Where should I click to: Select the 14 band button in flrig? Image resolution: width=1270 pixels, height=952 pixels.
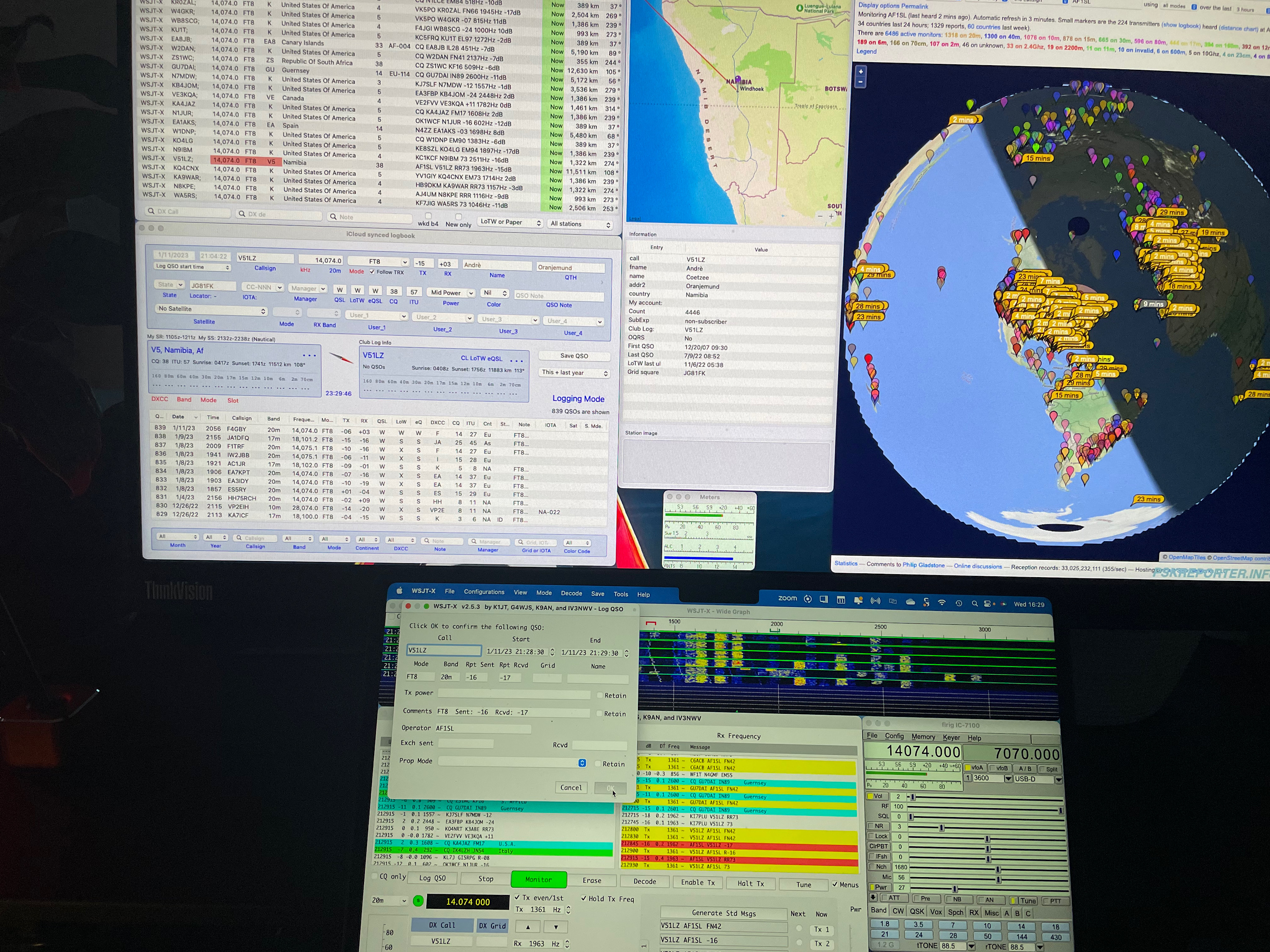[x=1022, y=926]
